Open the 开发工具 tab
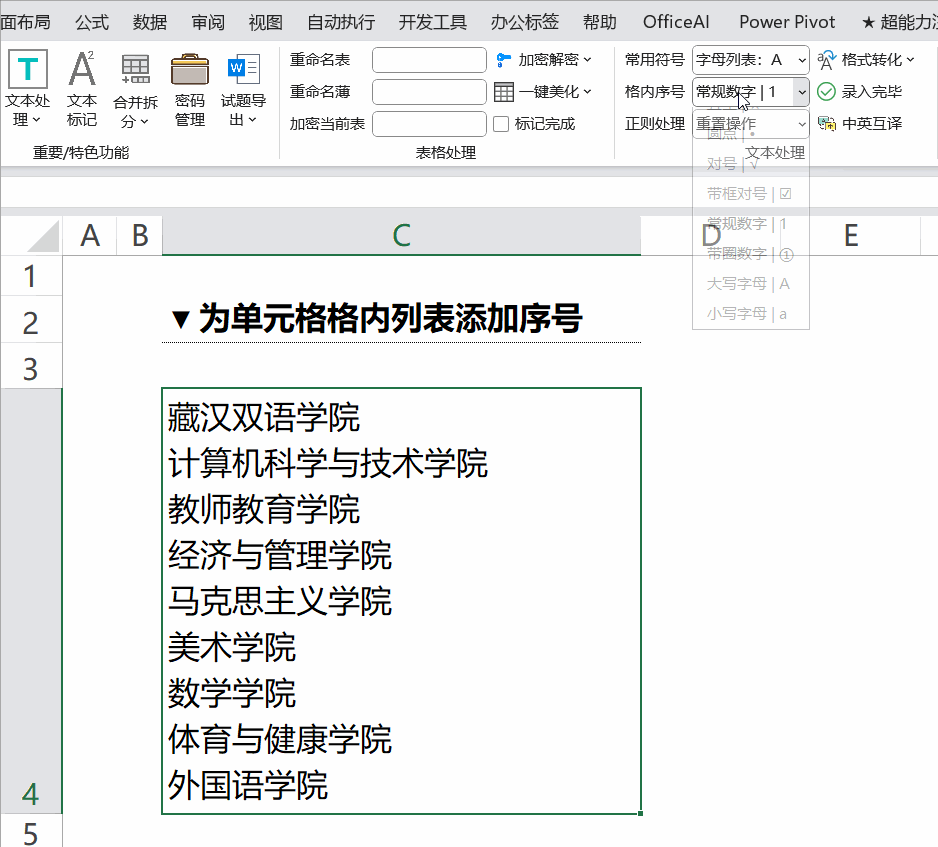This screenshot has width=938, height=847. pyautogui.click(x=433, y=22)
